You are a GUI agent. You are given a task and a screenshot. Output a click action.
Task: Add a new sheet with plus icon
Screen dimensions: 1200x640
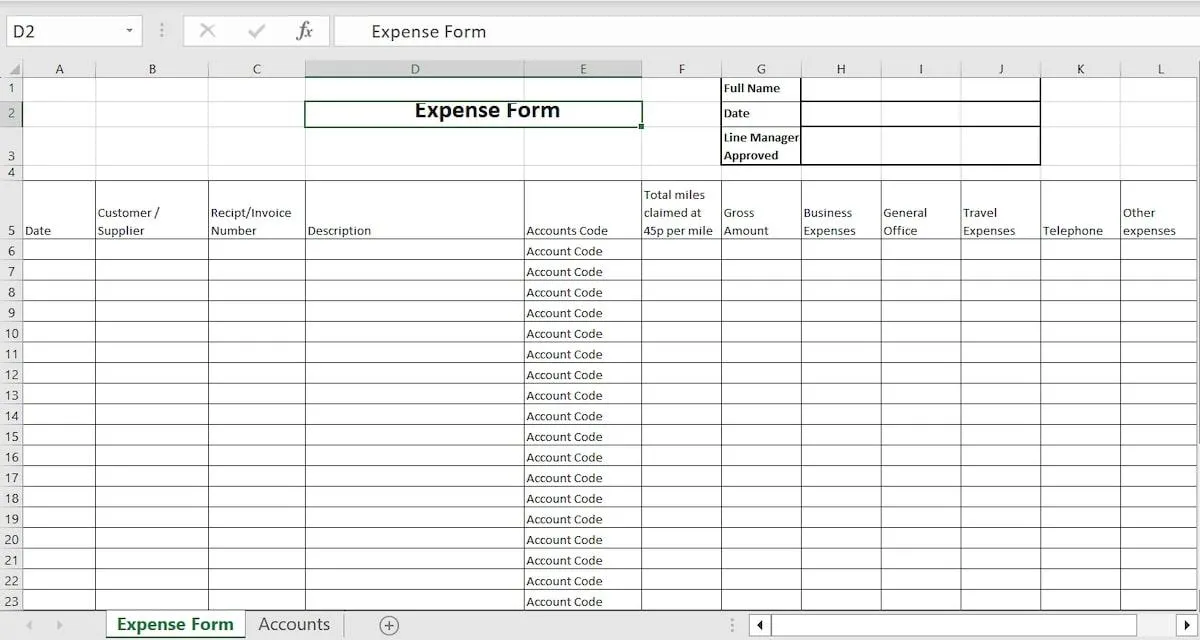[389, 625]
